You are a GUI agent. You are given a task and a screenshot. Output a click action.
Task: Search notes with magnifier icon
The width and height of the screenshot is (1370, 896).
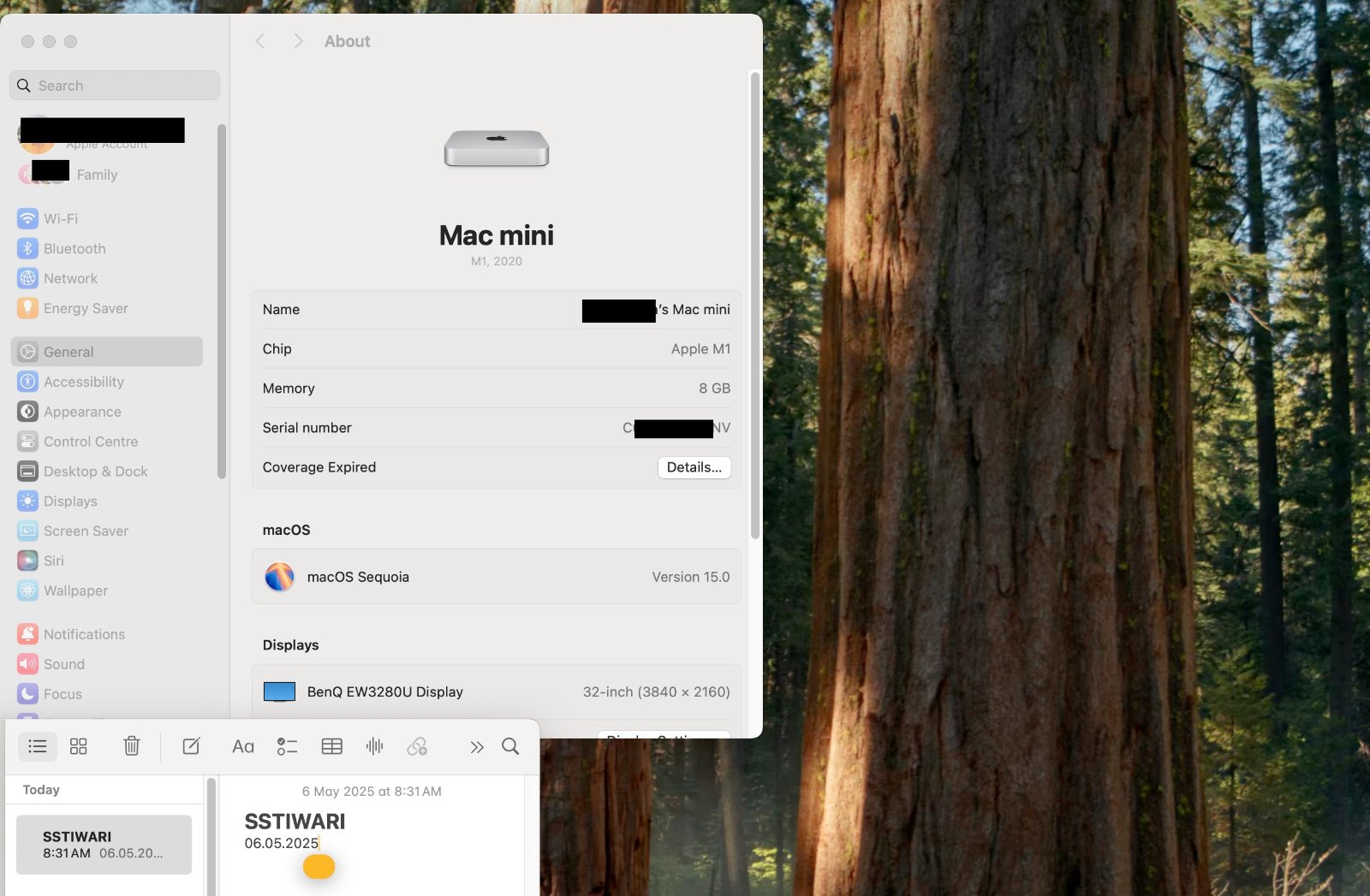[x=510, y=746]
